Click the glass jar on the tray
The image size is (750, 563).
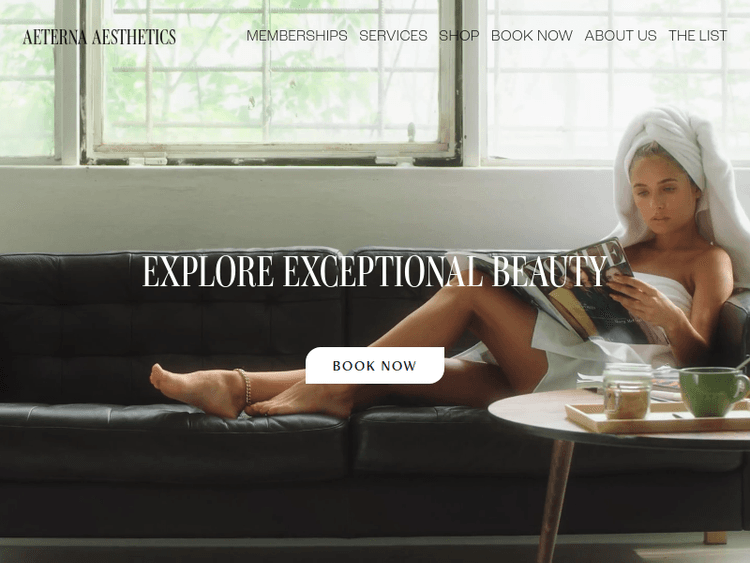pos(627,391)
